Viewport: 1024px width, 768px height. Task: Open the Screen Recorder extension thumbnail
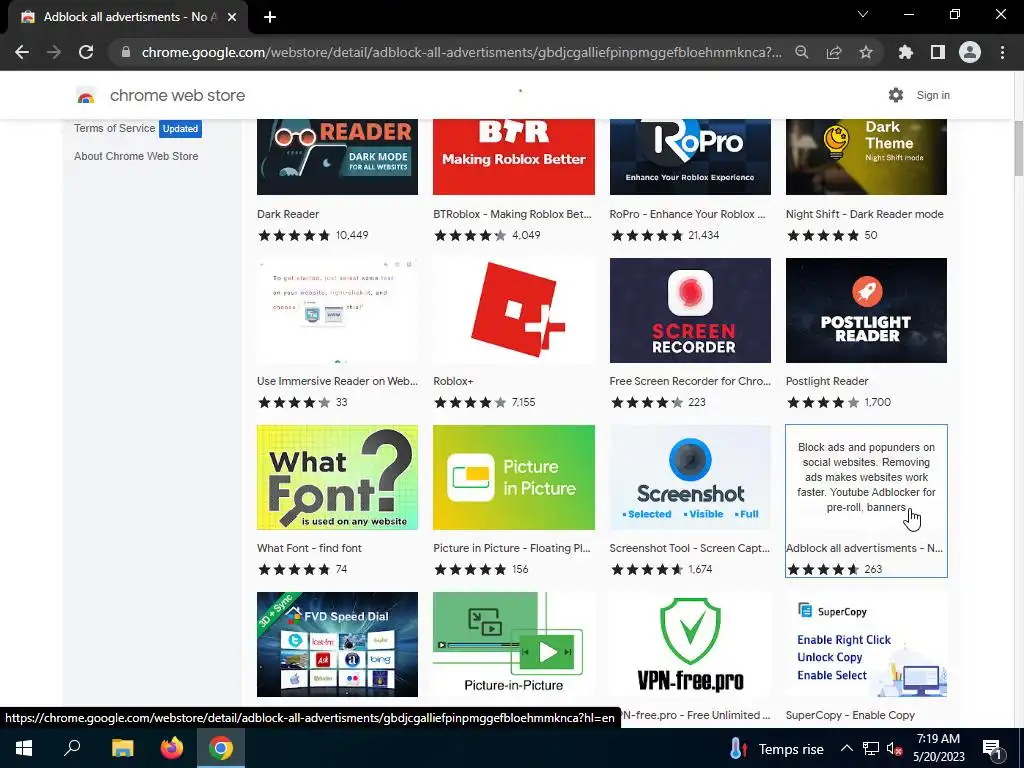coord(690,310)
